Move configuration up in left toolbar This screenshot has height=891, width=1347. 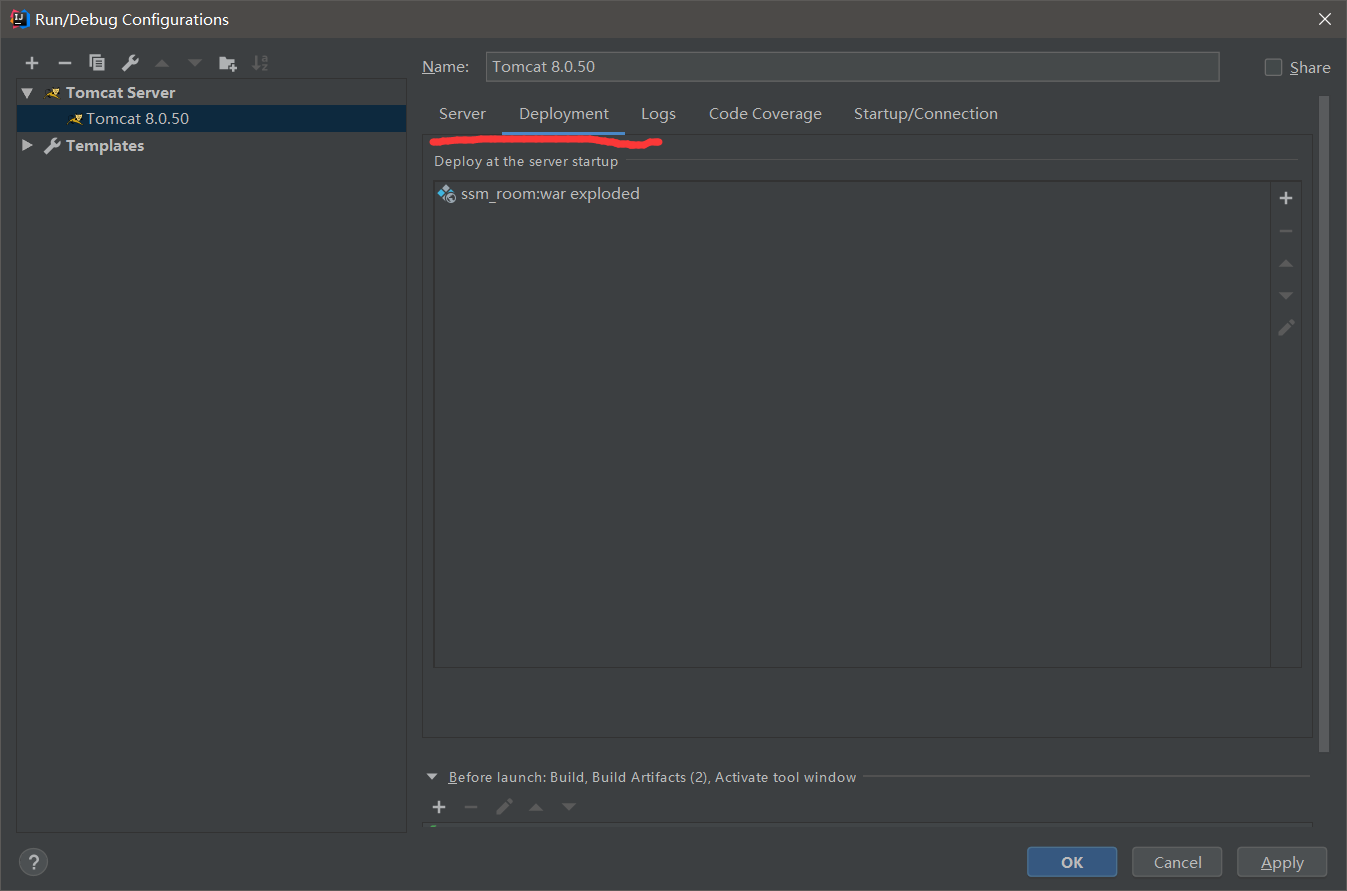click(x=162, y=63)
